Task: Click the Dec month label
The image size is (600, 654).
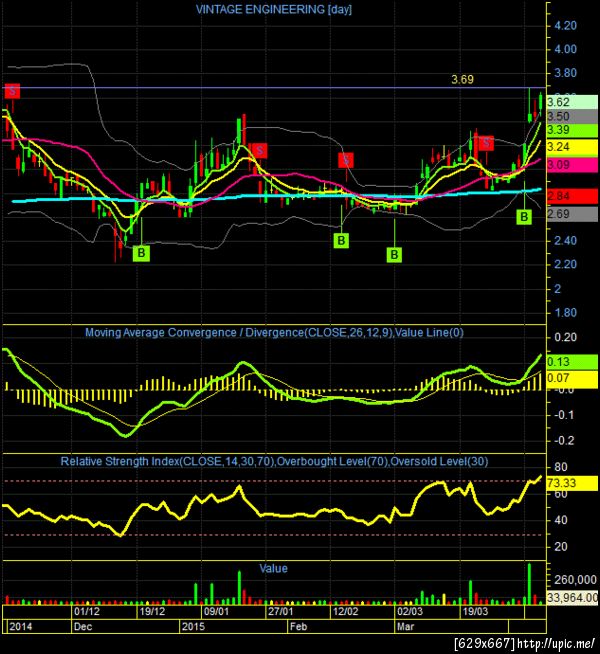Action: [x=83, y=626]
